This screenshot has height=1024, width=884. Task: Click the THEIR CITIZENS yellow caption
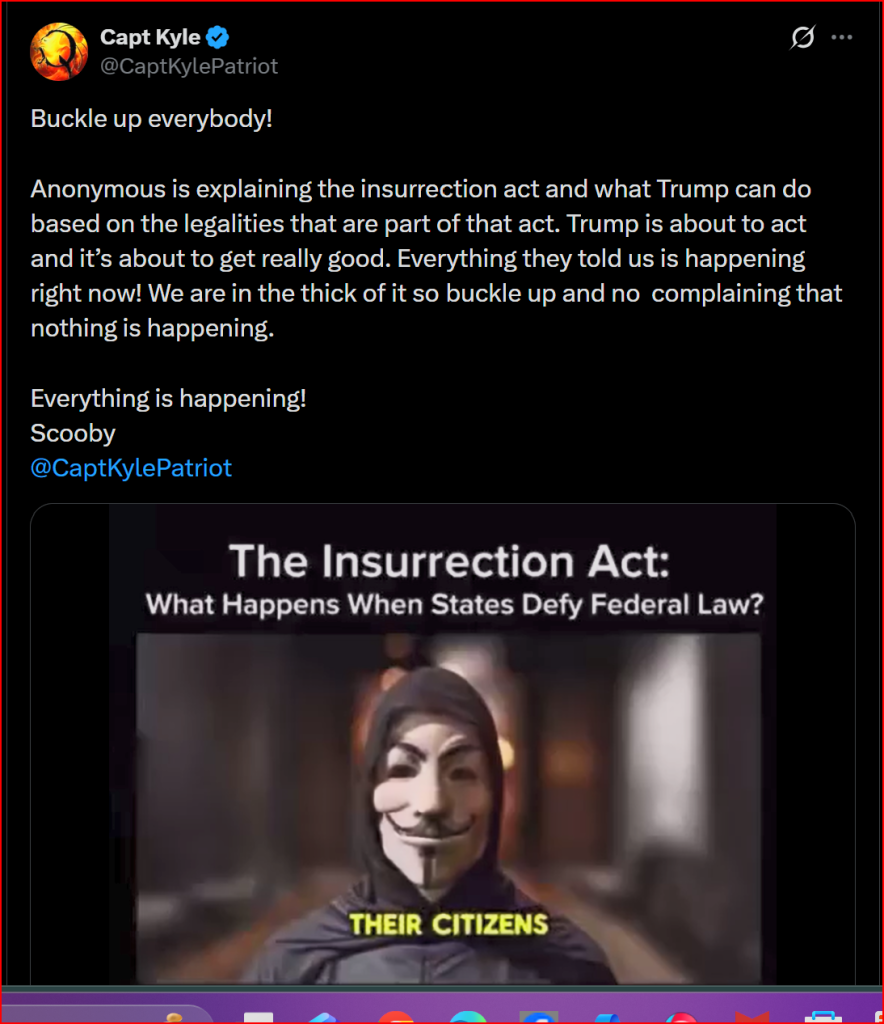point(449,924)
